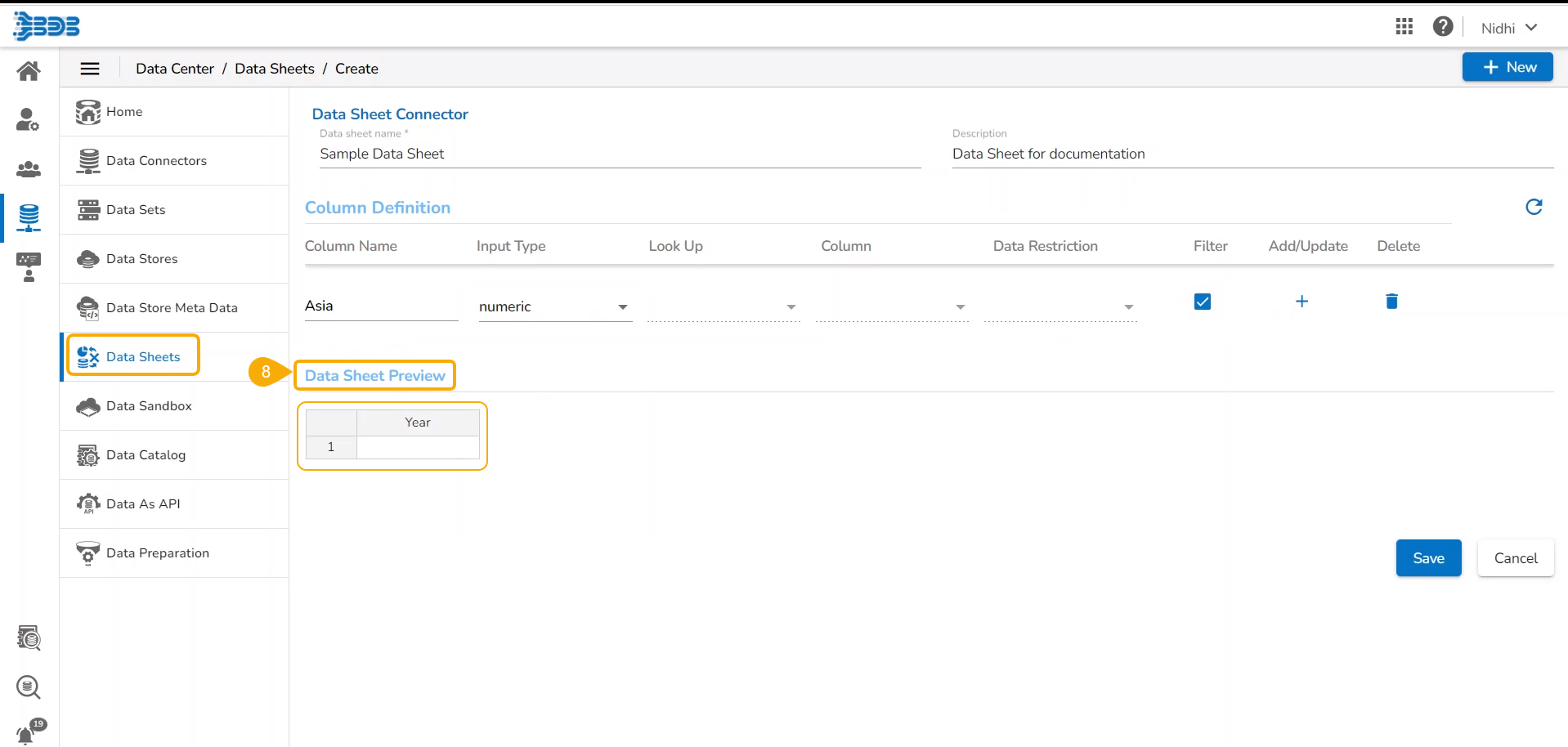Viewport: 1568px width, 747px height.
Task: Select Data Connectors in the sidebar
Action: 156,161
